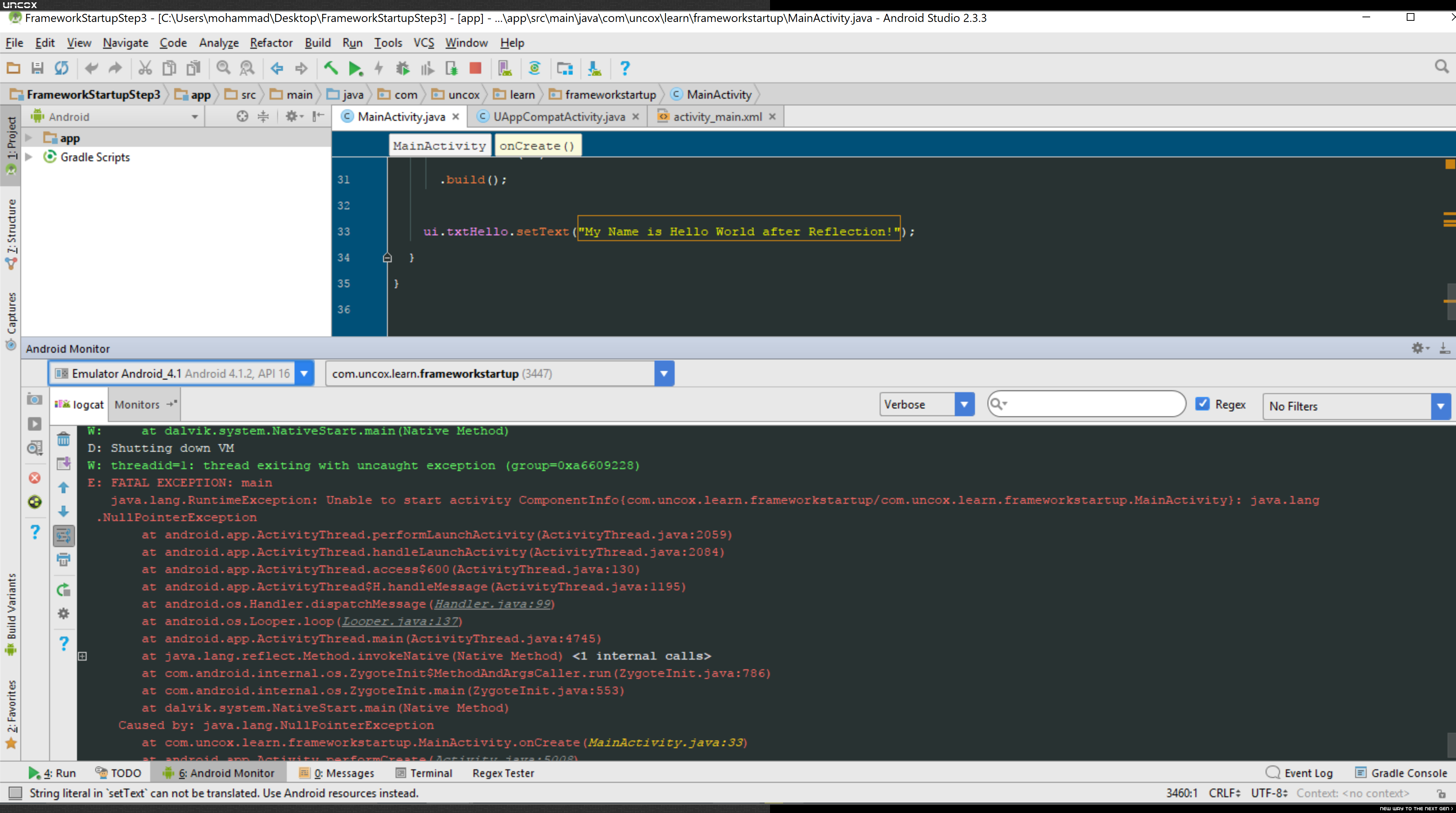Click the Make Project hammer icon

[331, 68]
